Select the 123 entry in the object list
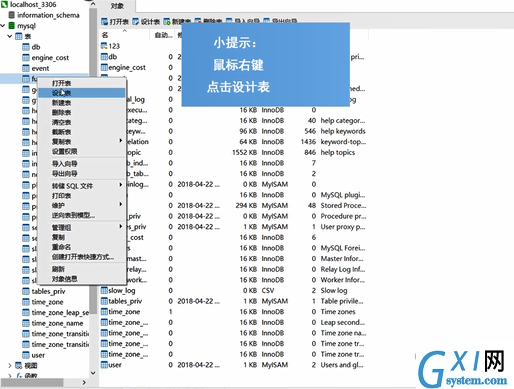 [x=110, y=46]
